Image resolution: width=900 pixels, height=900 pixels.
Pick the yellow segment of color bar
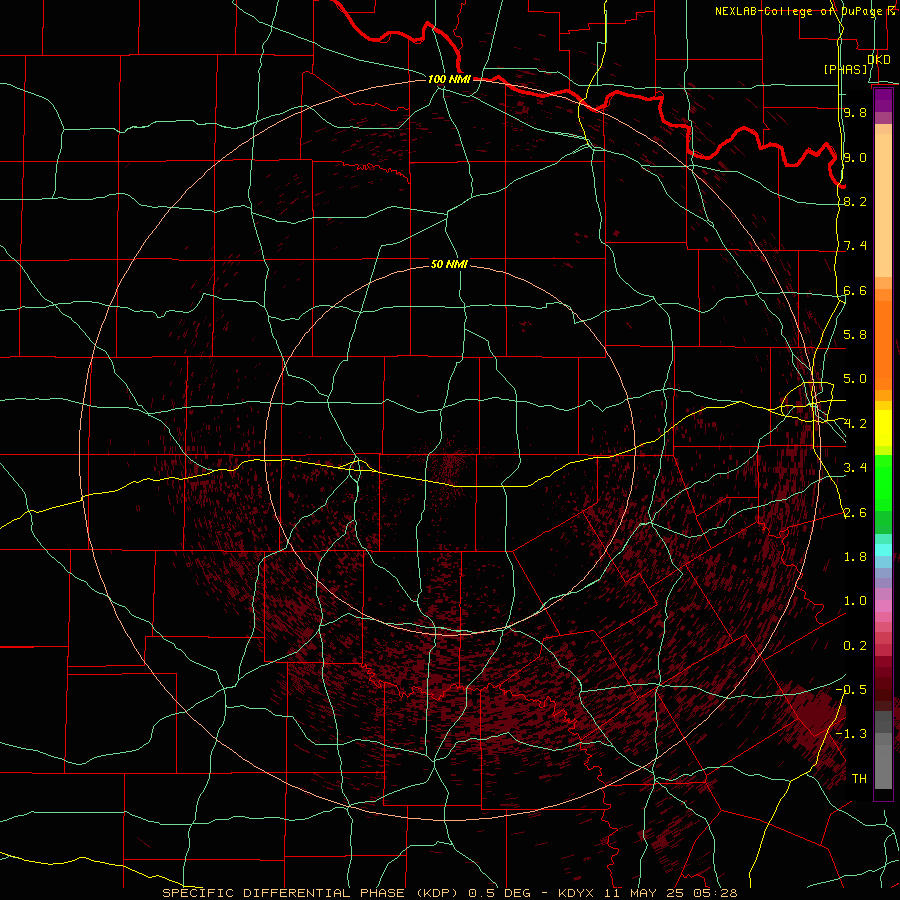coord(883,428)
